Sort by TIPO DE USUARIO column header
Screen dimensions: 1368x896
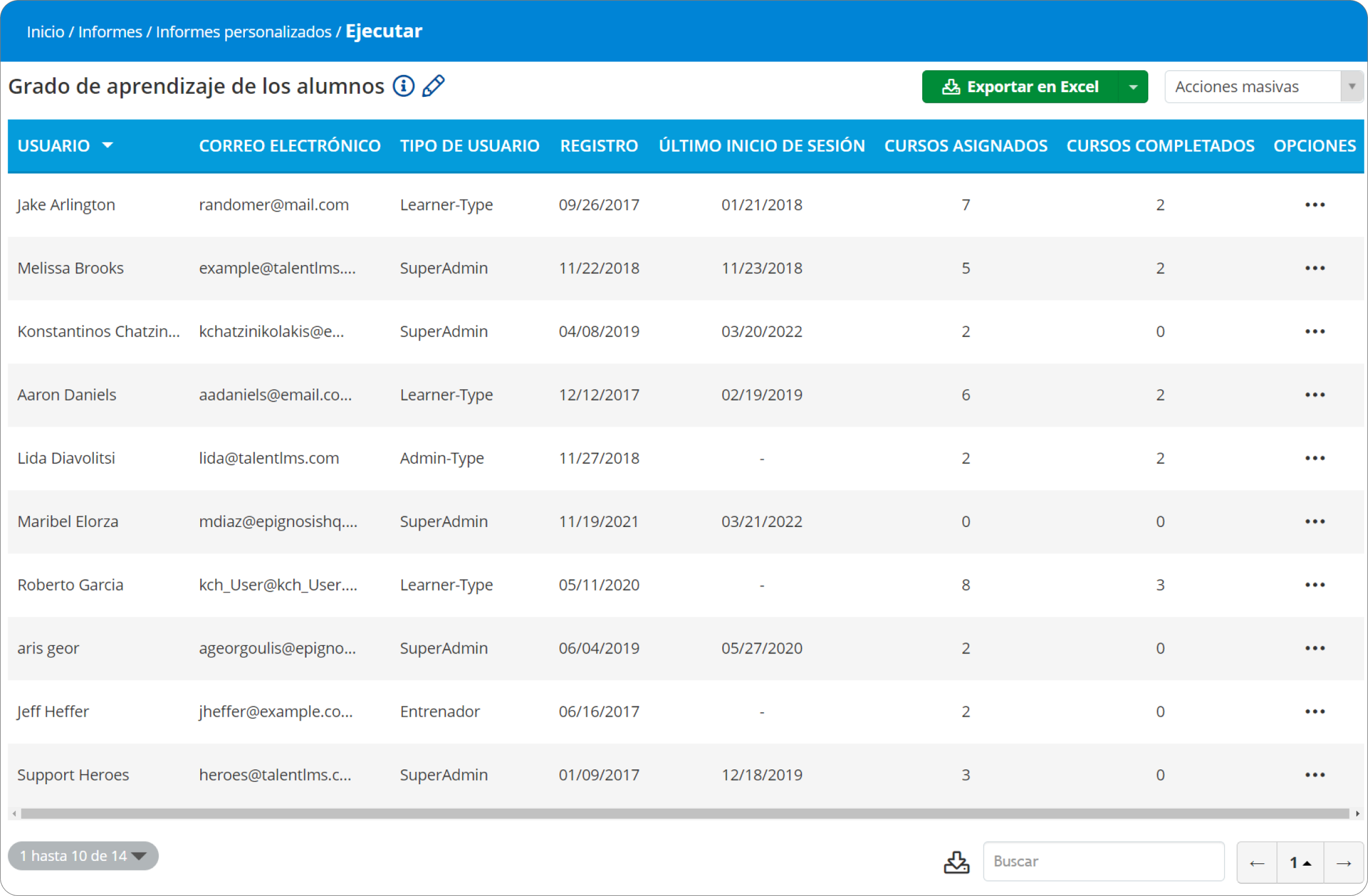[469, 146]
